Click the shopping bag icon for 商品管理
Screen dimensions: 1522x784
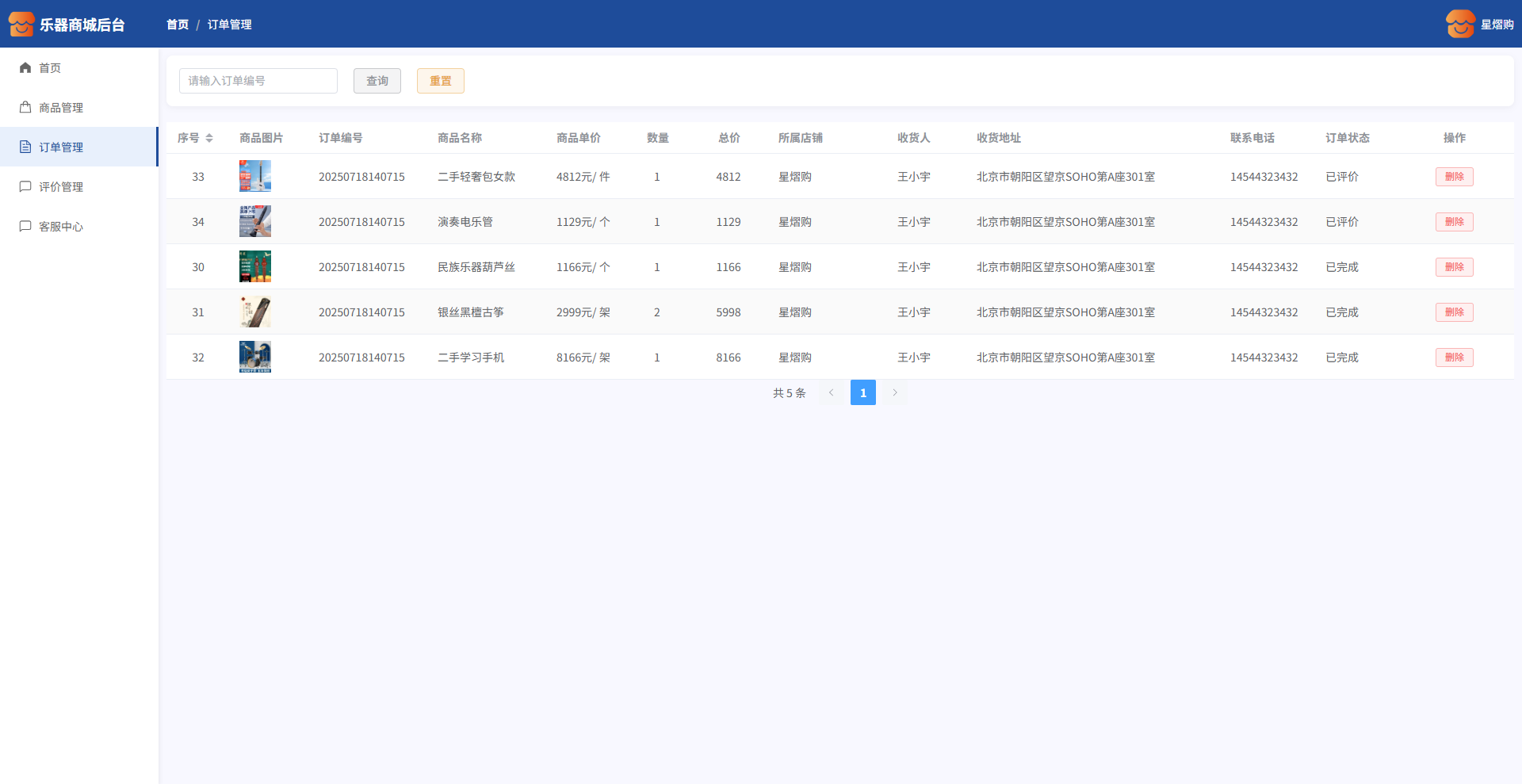coord(25,108)
